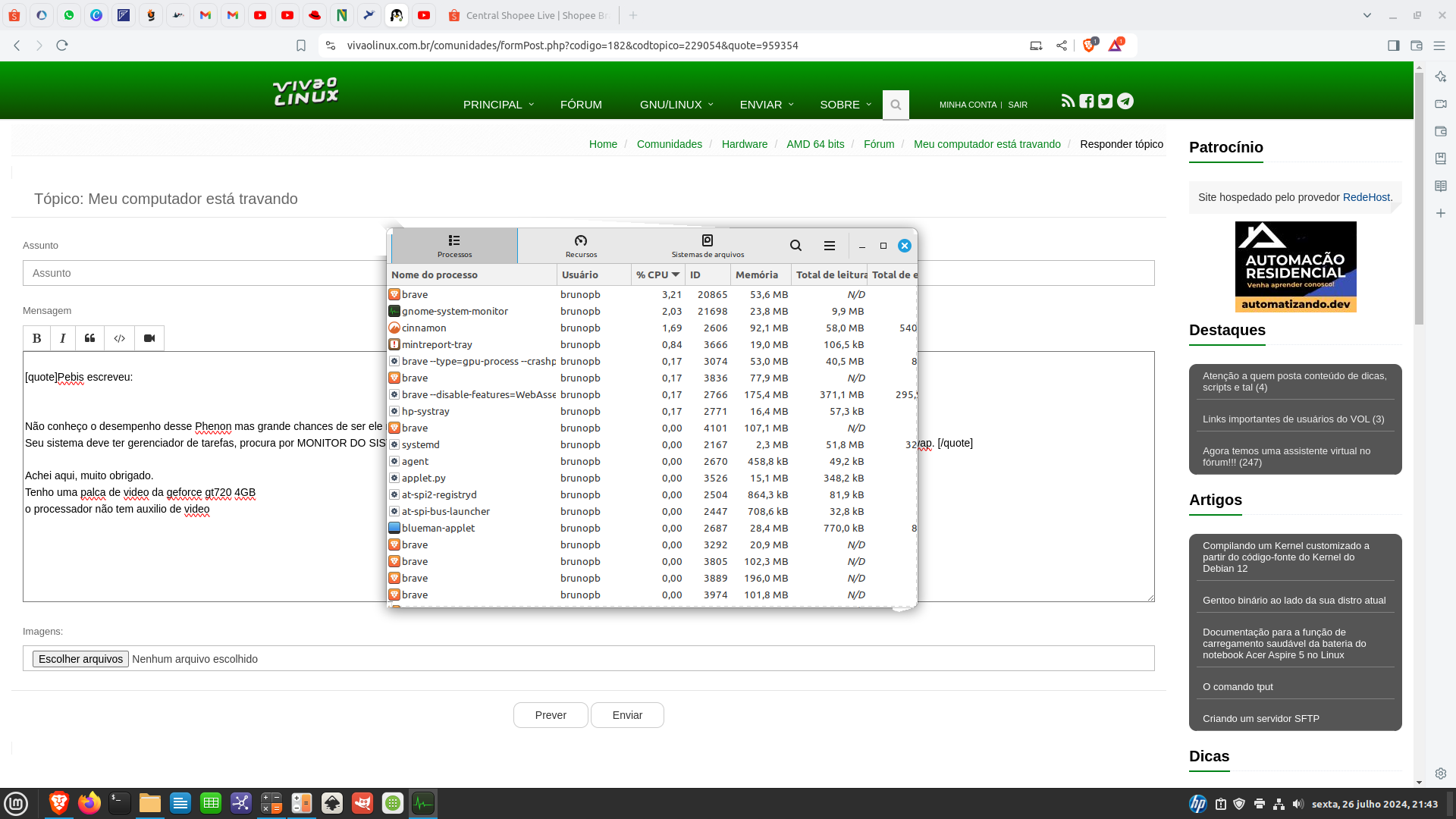
Task: Click the Prever button
Action: [x=551, y=715]
